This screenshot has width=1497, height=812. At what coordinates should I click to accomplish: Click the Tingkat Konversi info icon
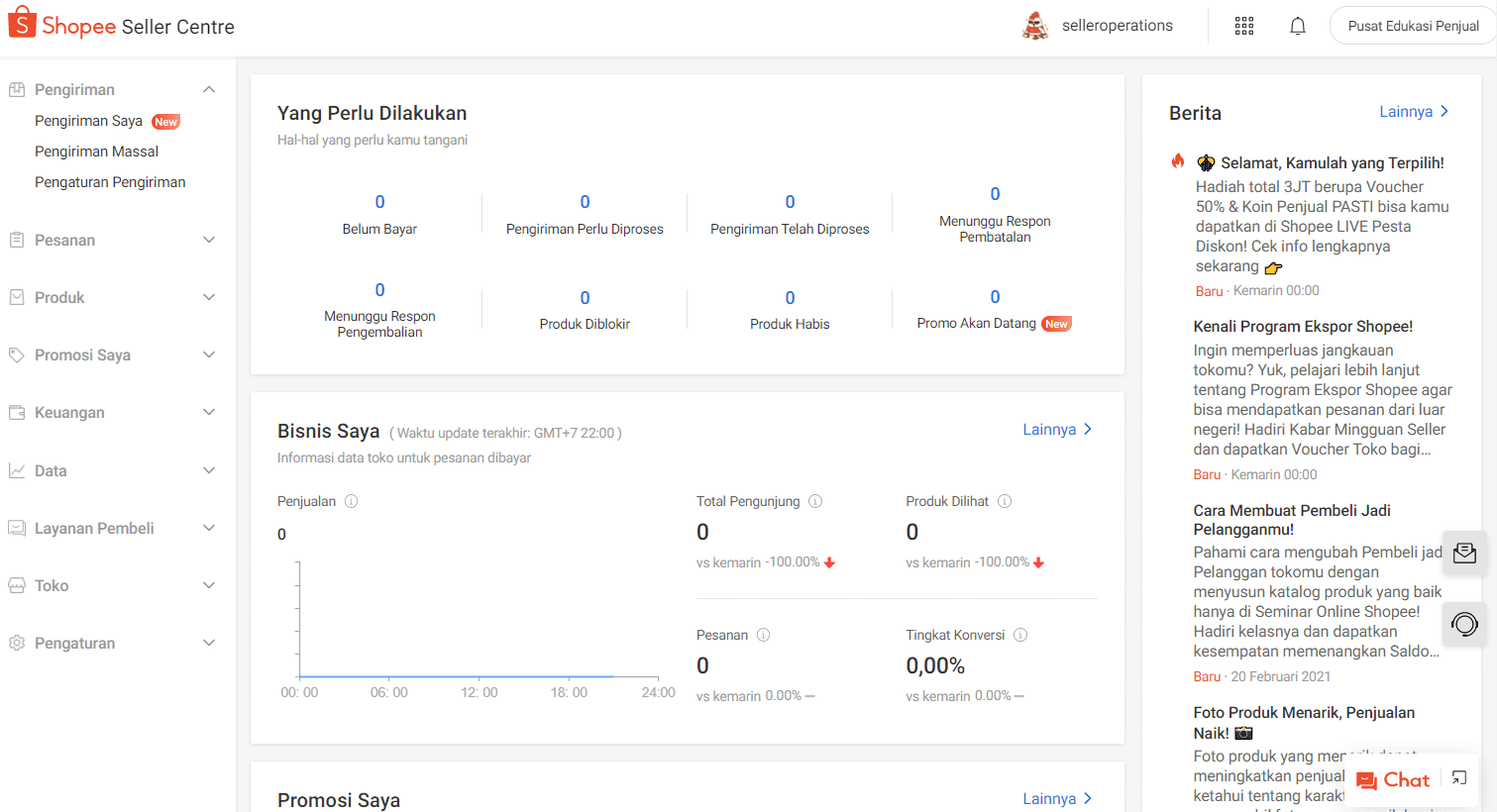[x=1020, y=635]
